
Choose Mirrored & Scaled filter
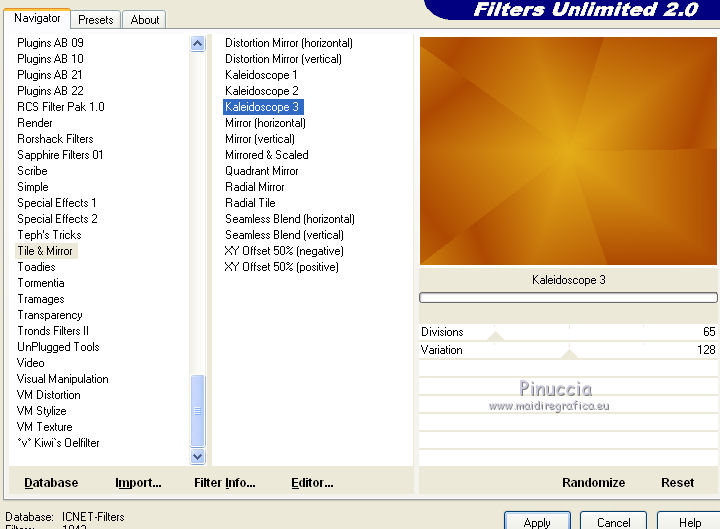(267, 155)
